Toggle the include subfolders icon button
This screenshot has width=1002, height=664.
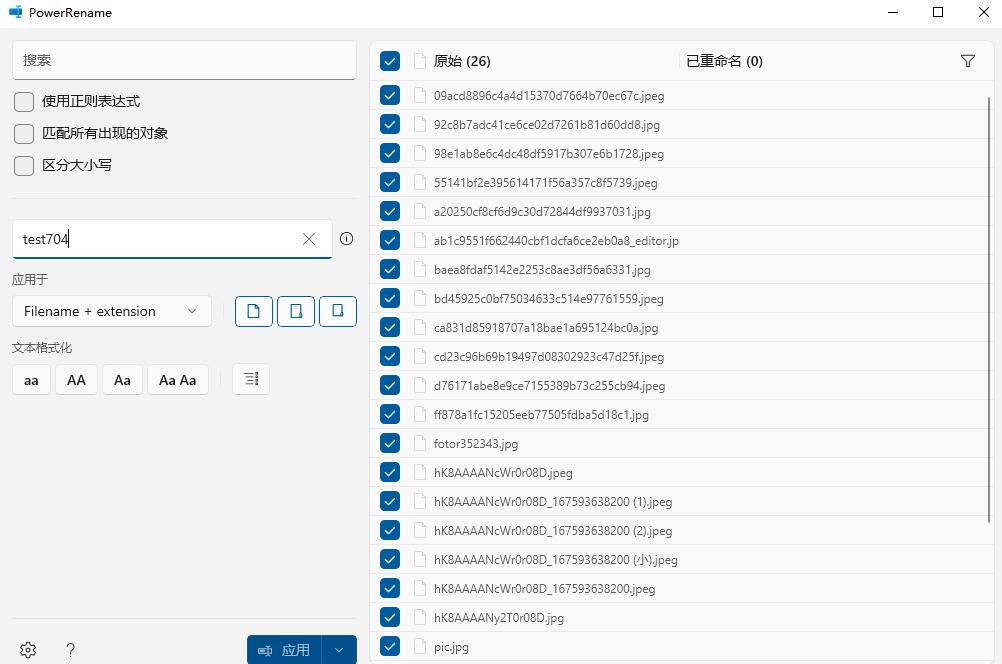[338, 311]
